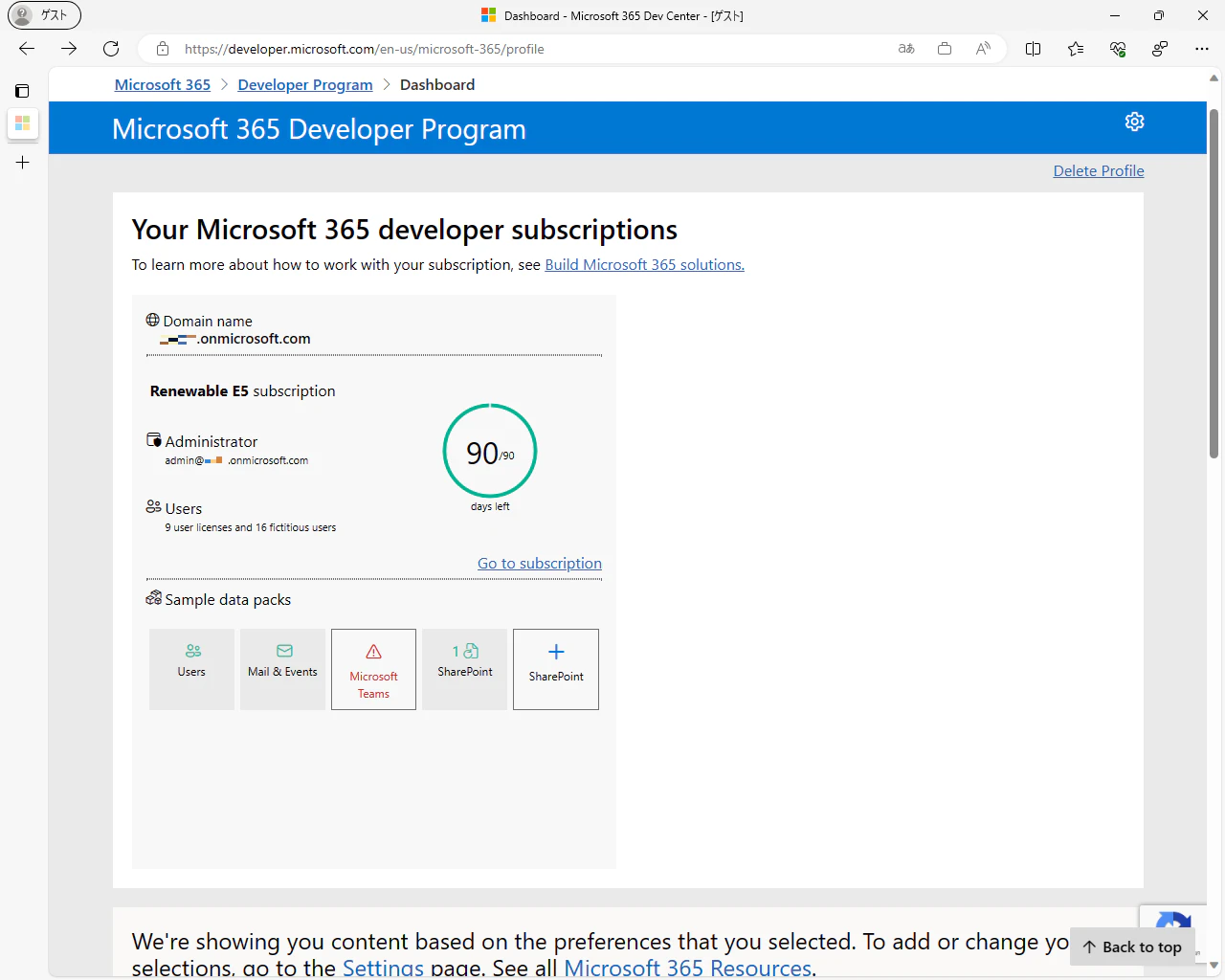Open the Favorites star icon
The width and height of the screenshot is (1225, 980).
coord(1076,49)
